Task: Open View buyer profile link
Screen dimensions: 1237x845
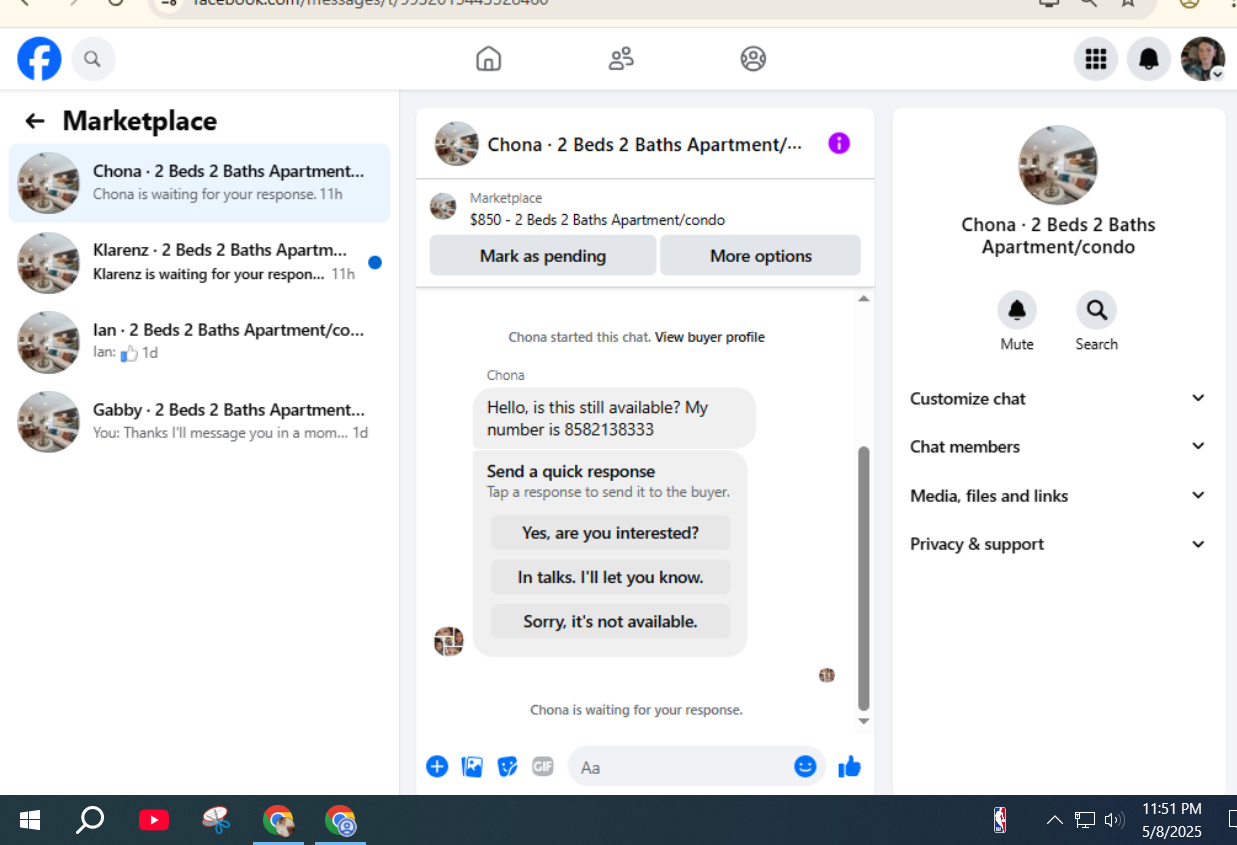Action: (x=709, y=337)
